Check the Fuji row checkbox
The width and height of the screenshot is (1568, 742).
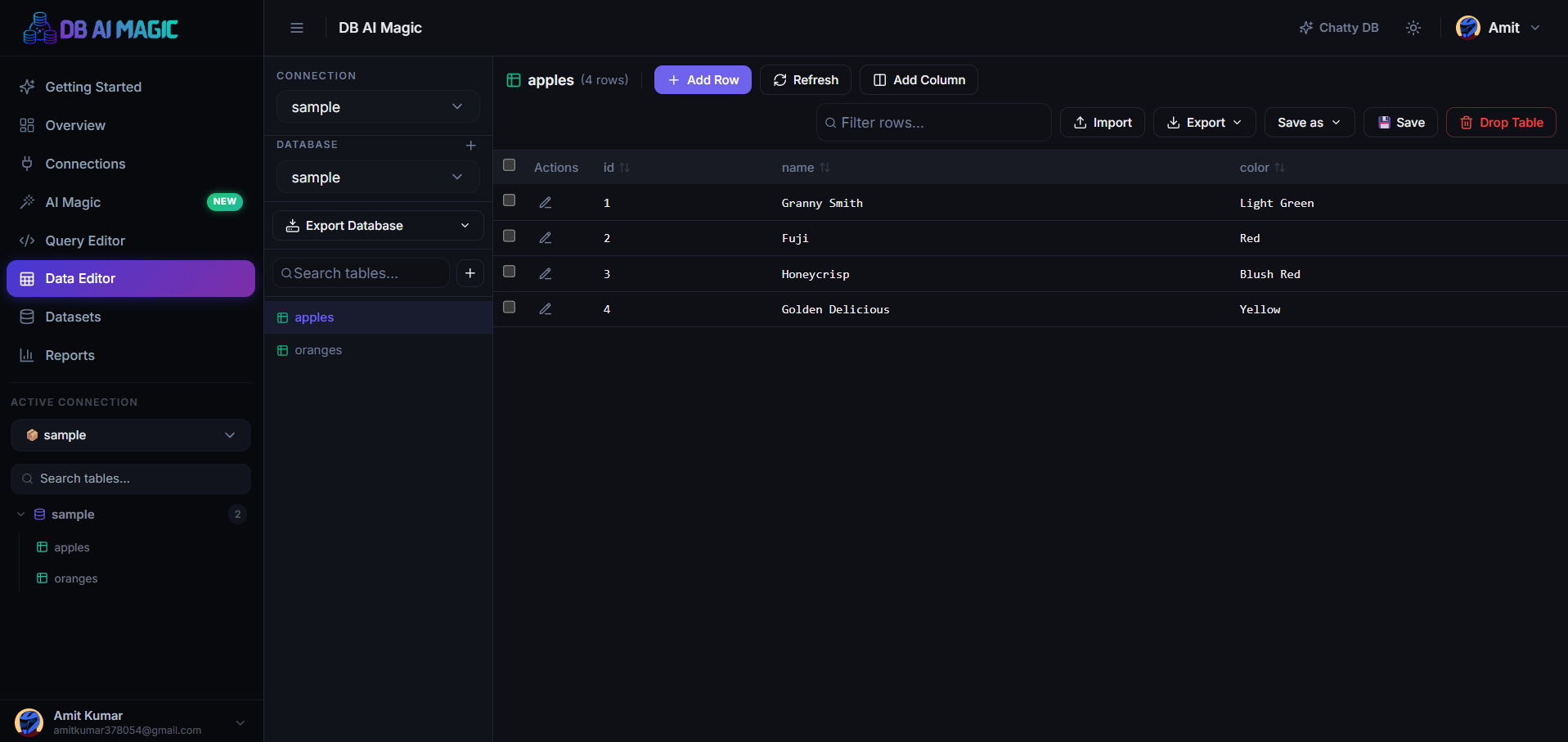tap(509, 236)
